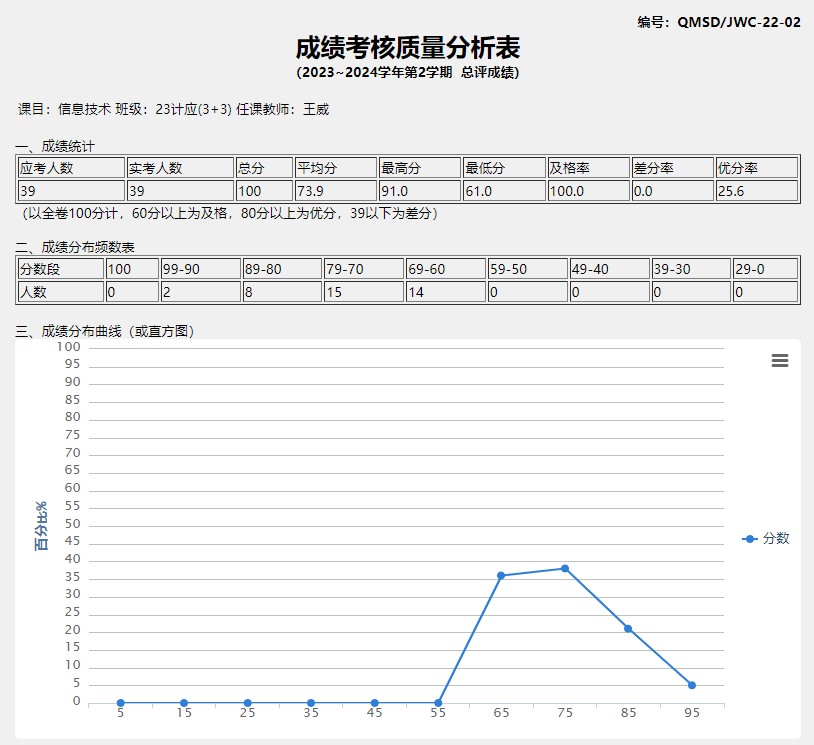The height and width of the screenshot is (745, 814).
Task: Click the title 成绩考核质量分析表
Action: point(408,48)
